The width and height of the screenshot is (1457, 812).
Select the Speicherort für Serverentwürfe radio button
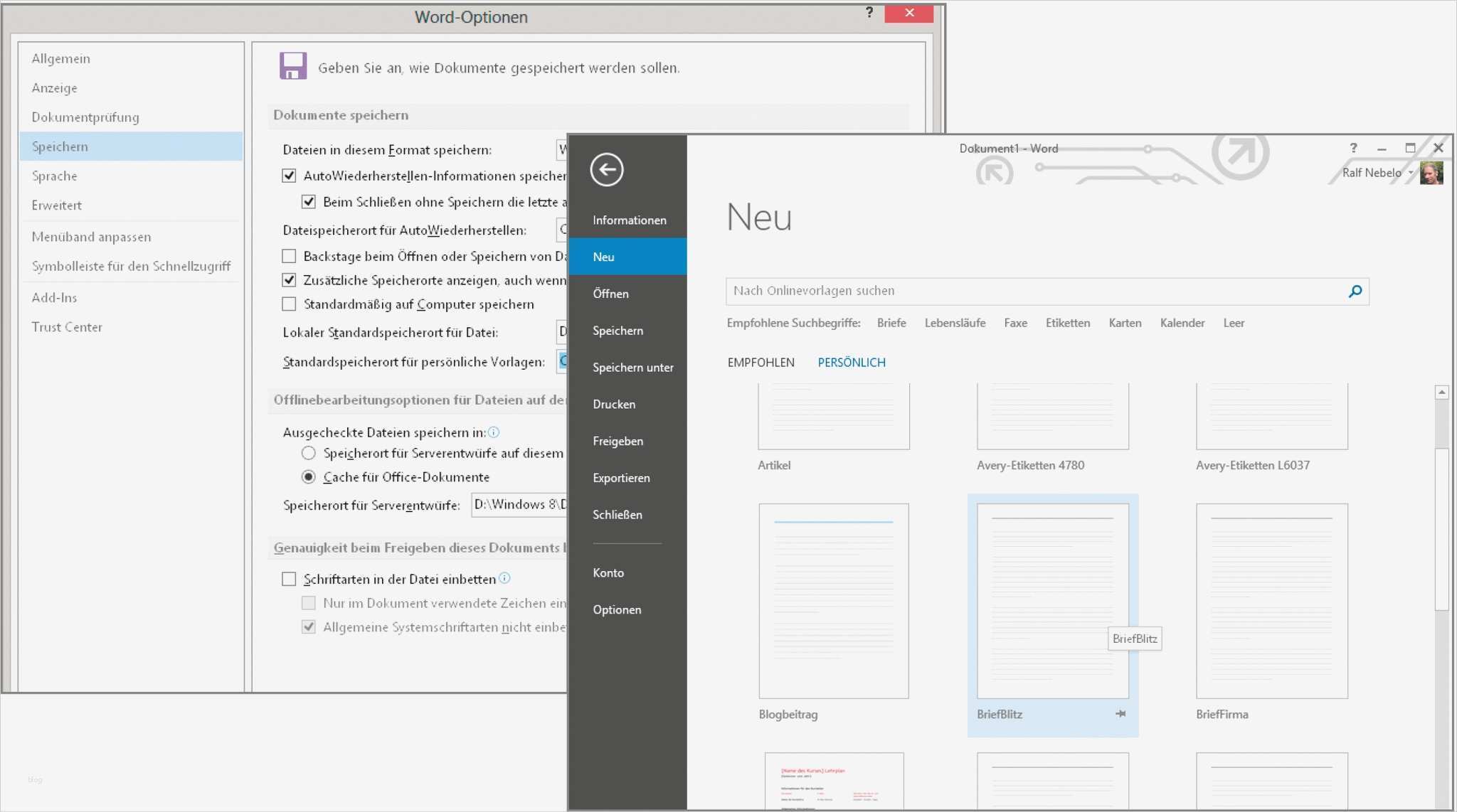click(x=309, y=452)
